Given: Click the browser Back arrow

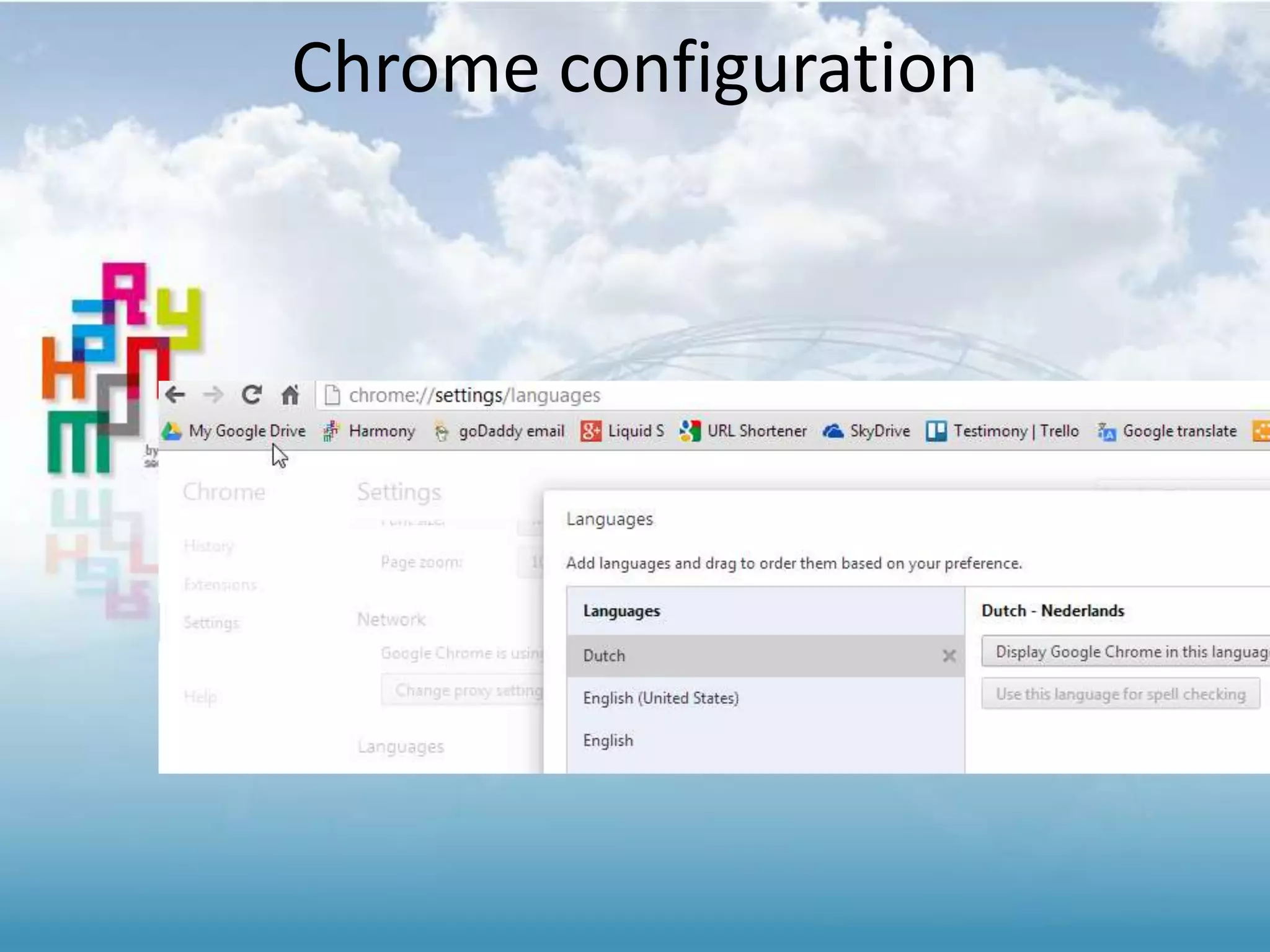Looking at the screenshot, I should tap(175, 395).
